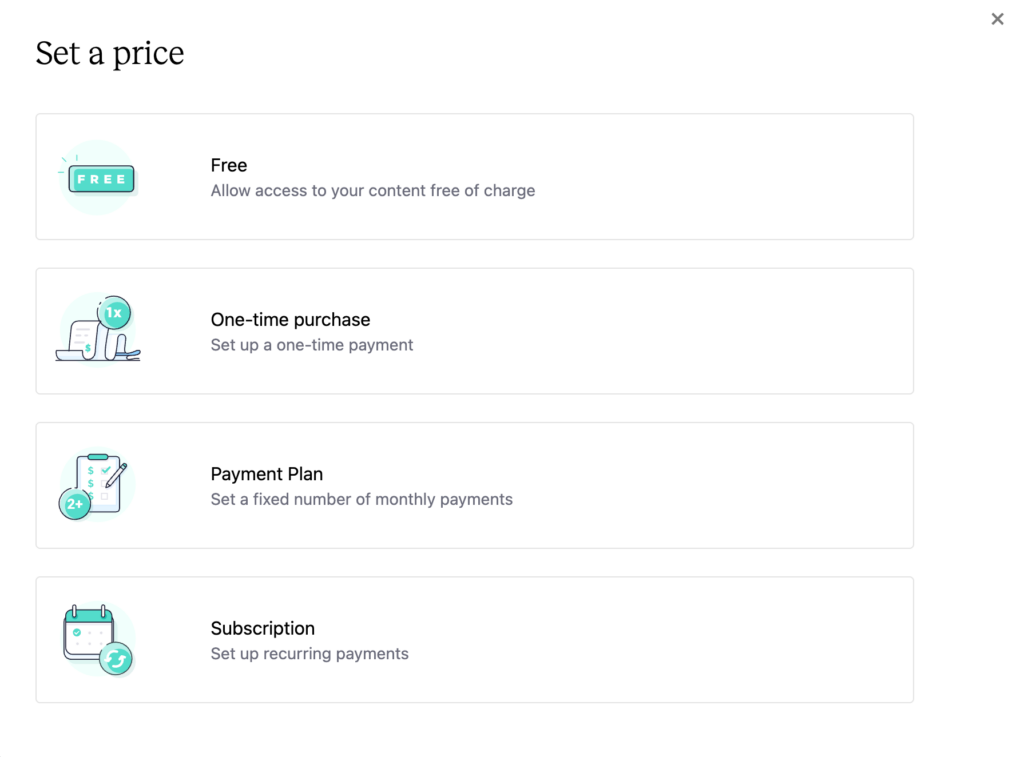This screenshot has height=757, width=1024.
Task: Close the Set a price dialog
Action: point(997,19)
